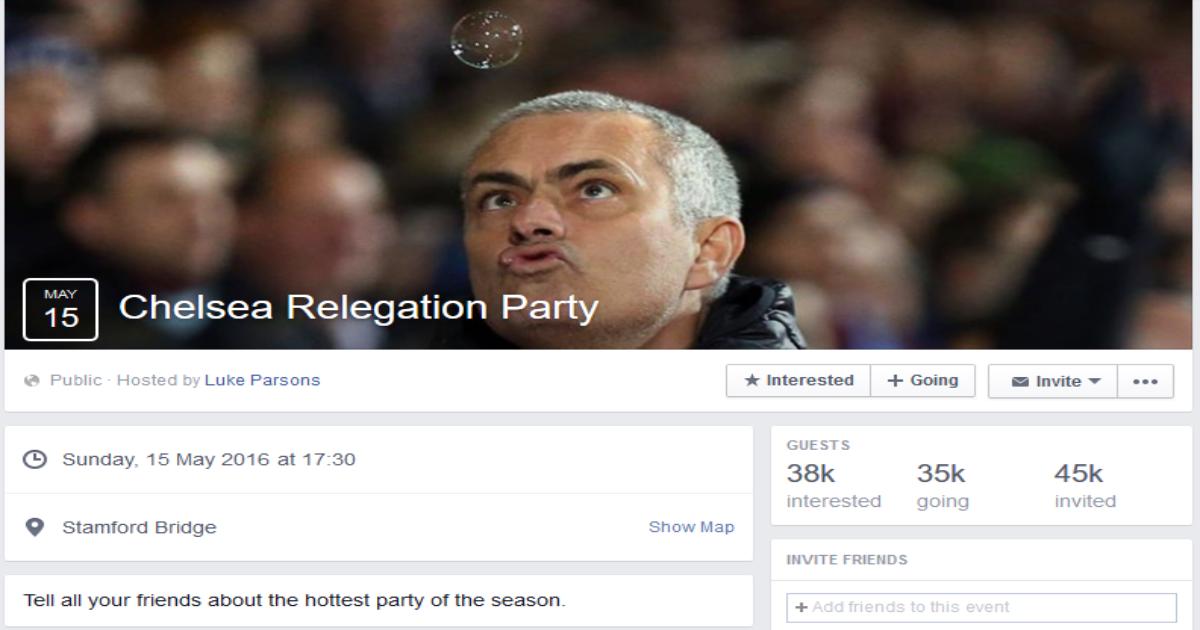Screen dimensions: 1200x630
Task: Click the Guests section header
Action: pos(818,445)
